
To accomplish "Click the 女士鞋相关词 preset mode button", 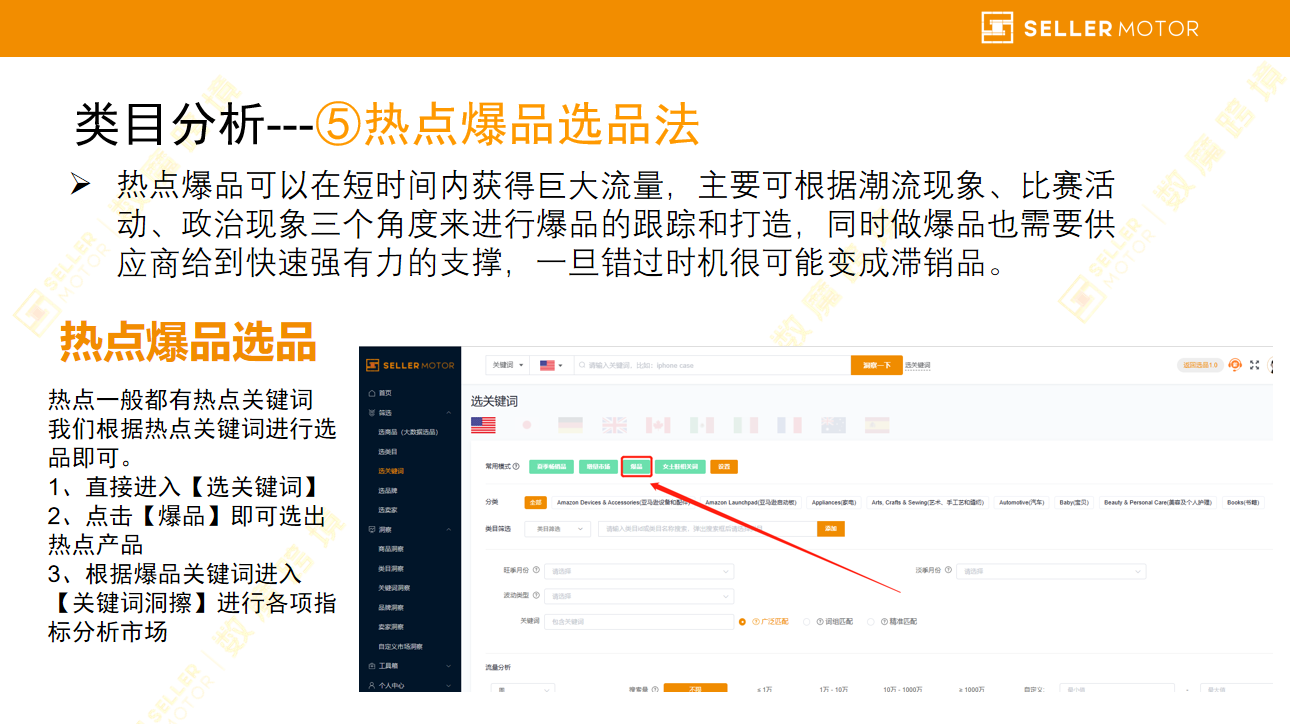I will 680,466.
